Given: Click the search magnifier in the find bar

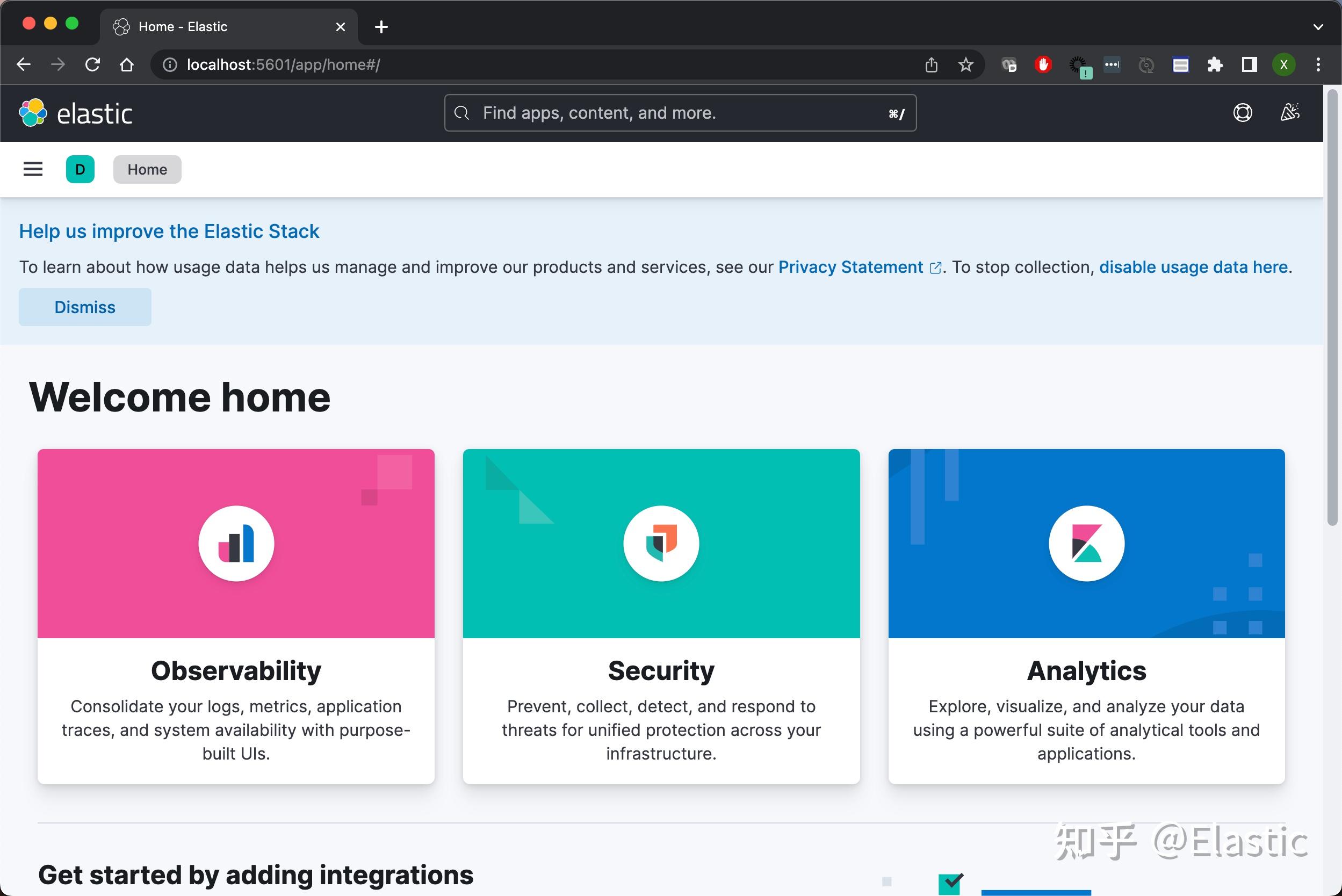Looking at the screenshot, I should (x=461, y=113).
